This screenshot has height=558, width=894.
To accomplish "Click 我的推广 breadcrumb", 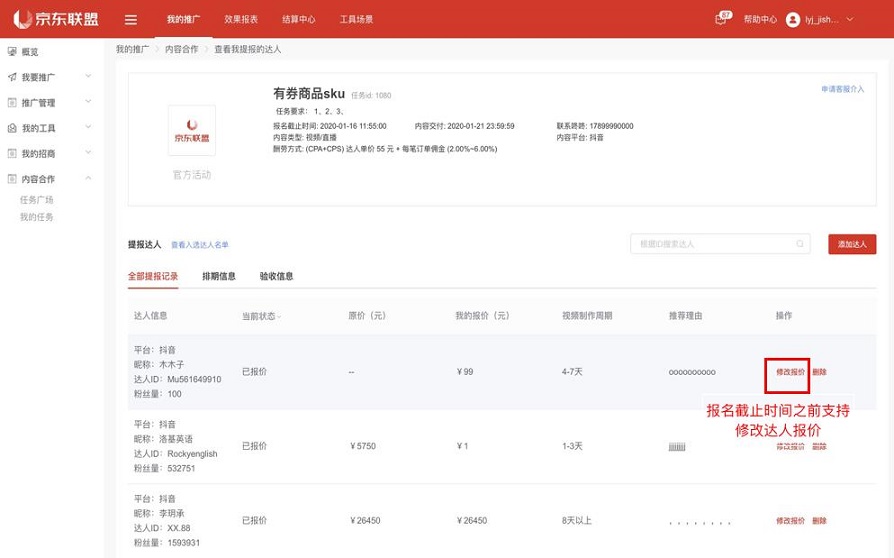I will [x=132, y=50].
